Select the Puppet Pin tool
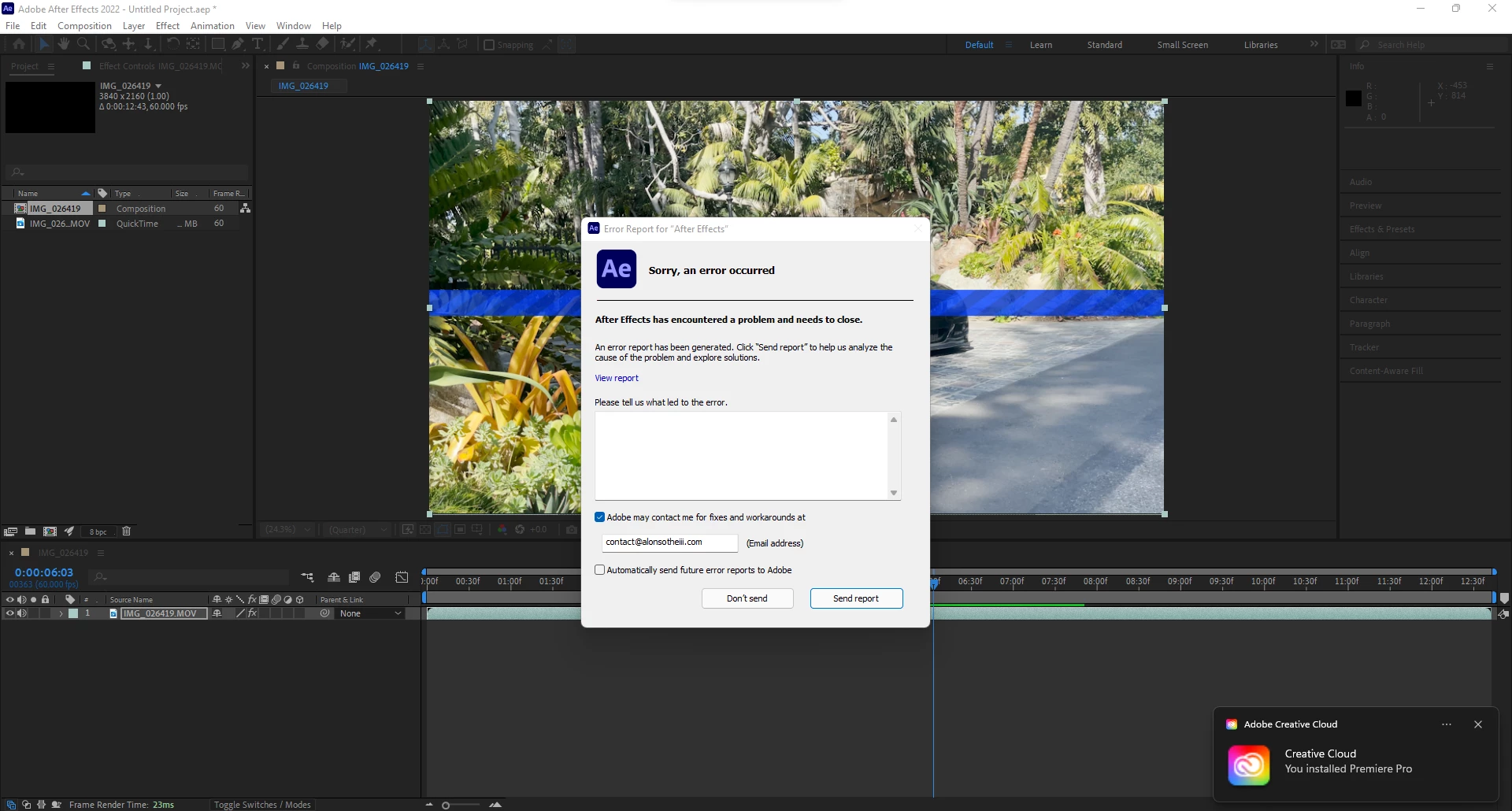Screen dimensions: 1512x811 point(372,45)
